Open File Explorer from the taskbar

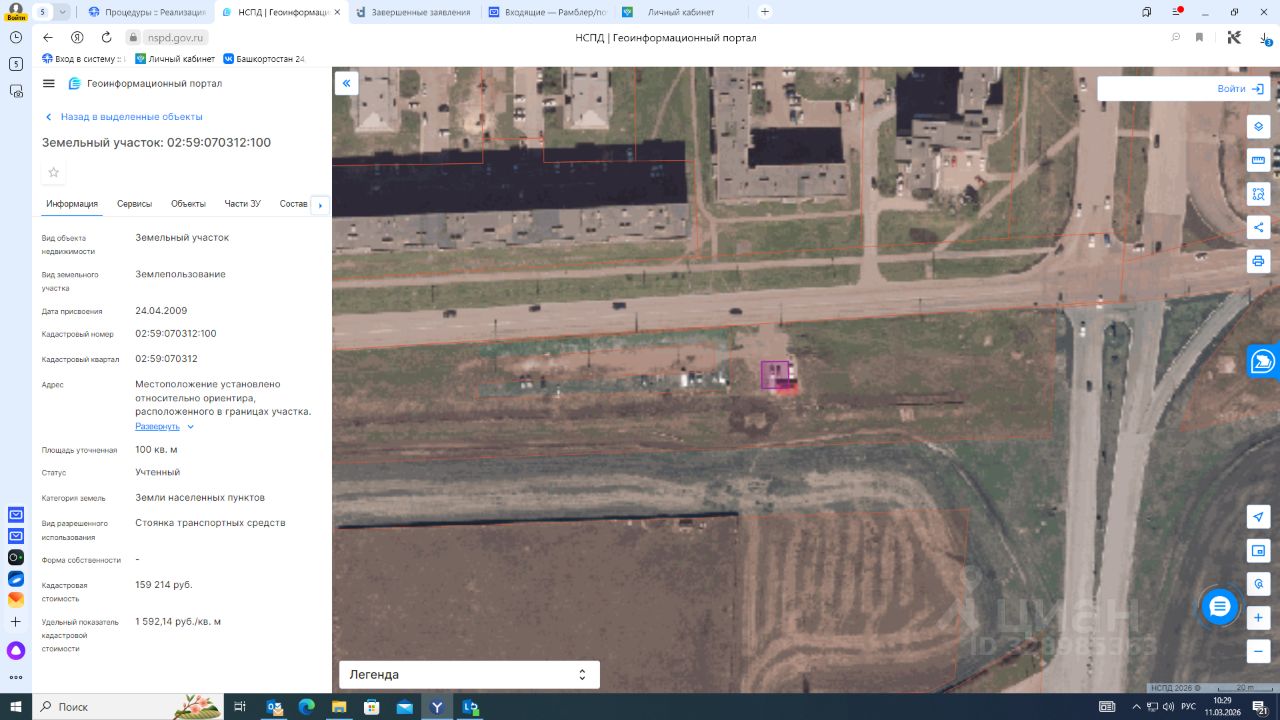click(x=339, y=707)
